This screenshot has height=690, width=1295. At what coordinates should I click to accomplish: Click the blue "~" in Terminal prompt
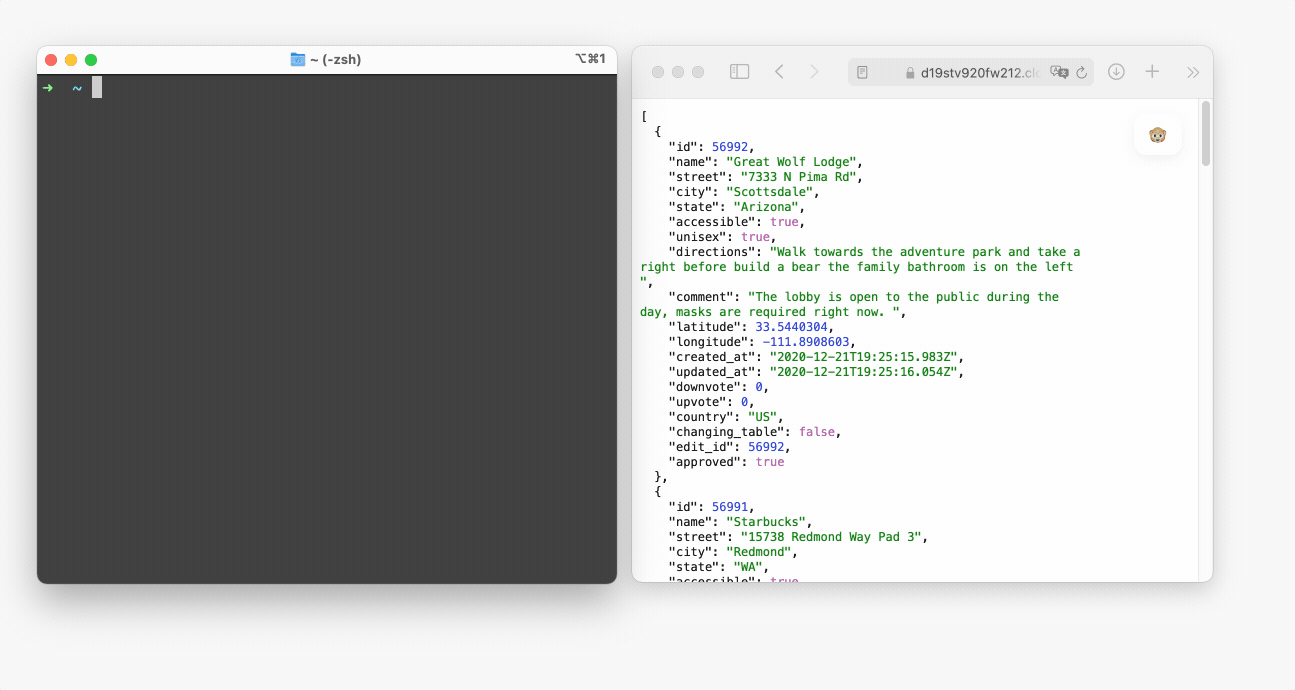coord(77,88)
